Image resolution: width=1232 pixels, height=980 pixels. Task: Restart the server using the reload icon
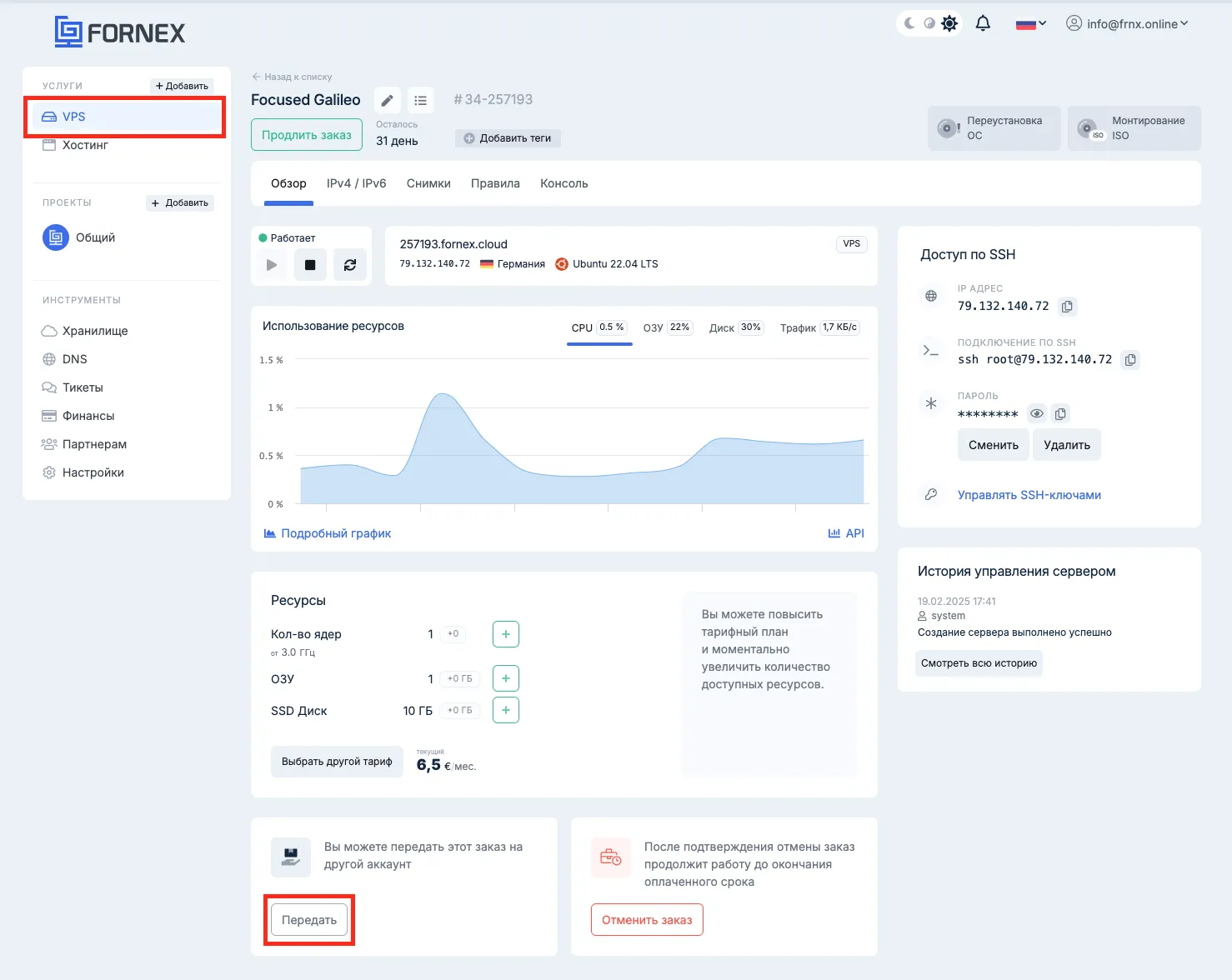pyautogui.click(x=350, y=265)
